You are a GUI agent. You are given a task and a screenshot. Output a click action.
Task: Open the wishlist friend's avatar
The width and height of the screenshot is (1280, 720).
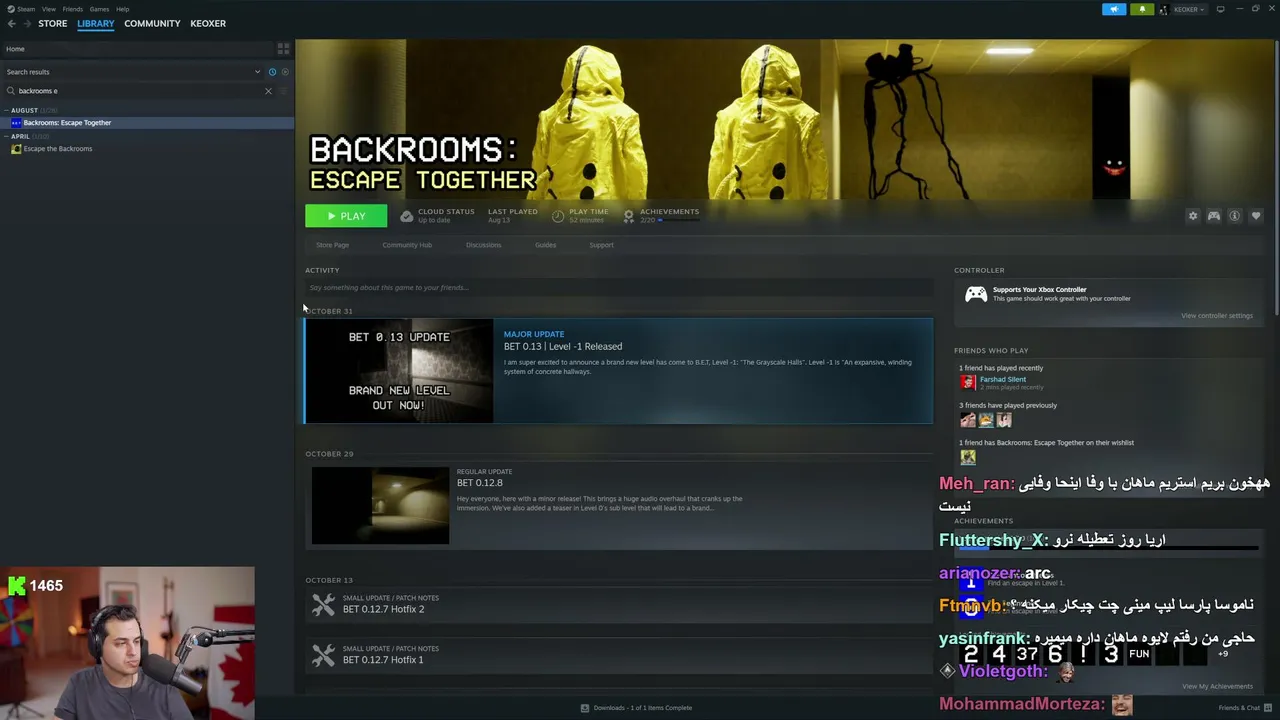pyautogui.click(x=967, y=457)
